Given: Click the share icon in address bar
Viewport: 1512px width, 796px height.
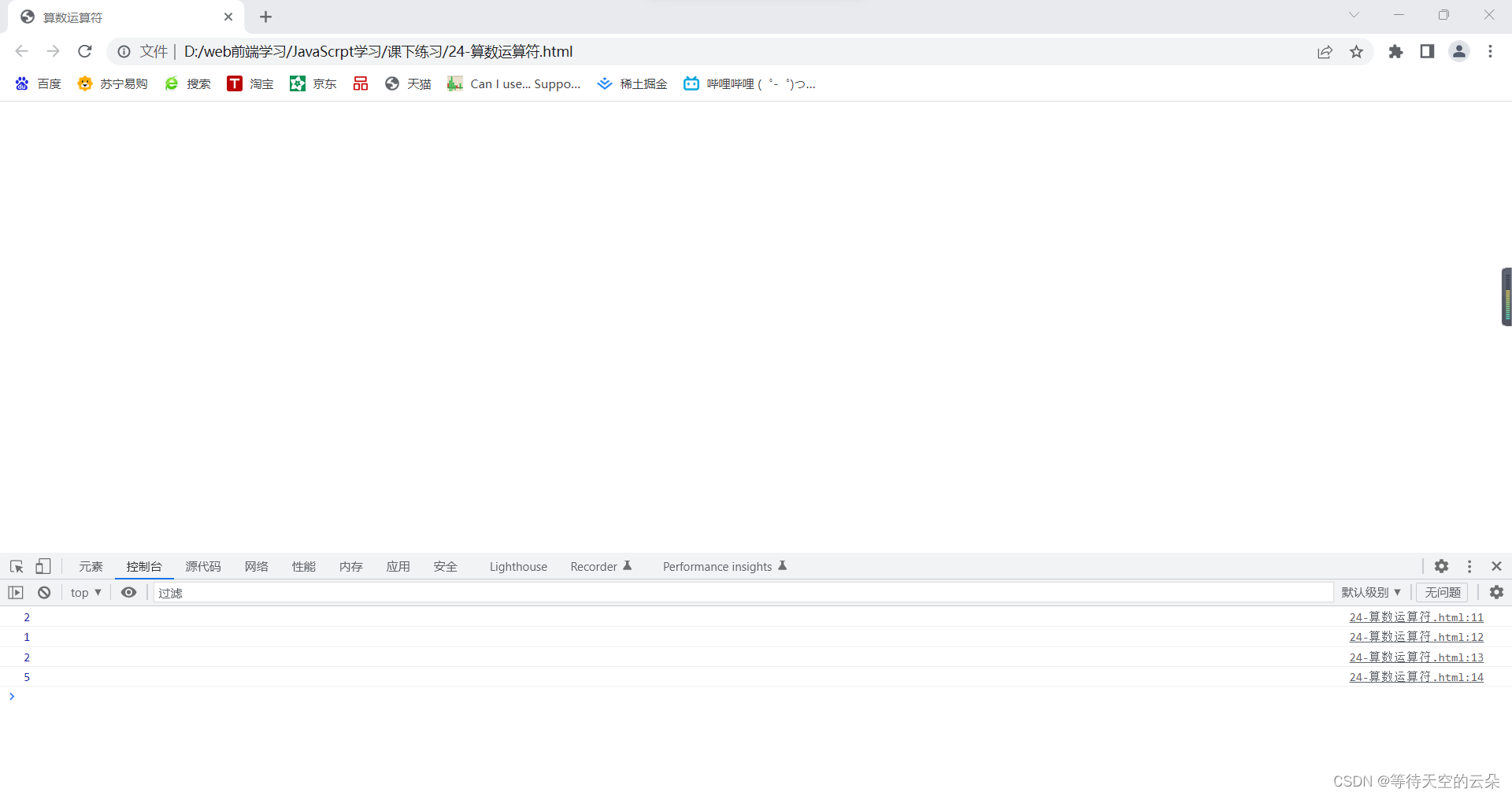Looking at the screenshot, I should [x=1325, y=51].
